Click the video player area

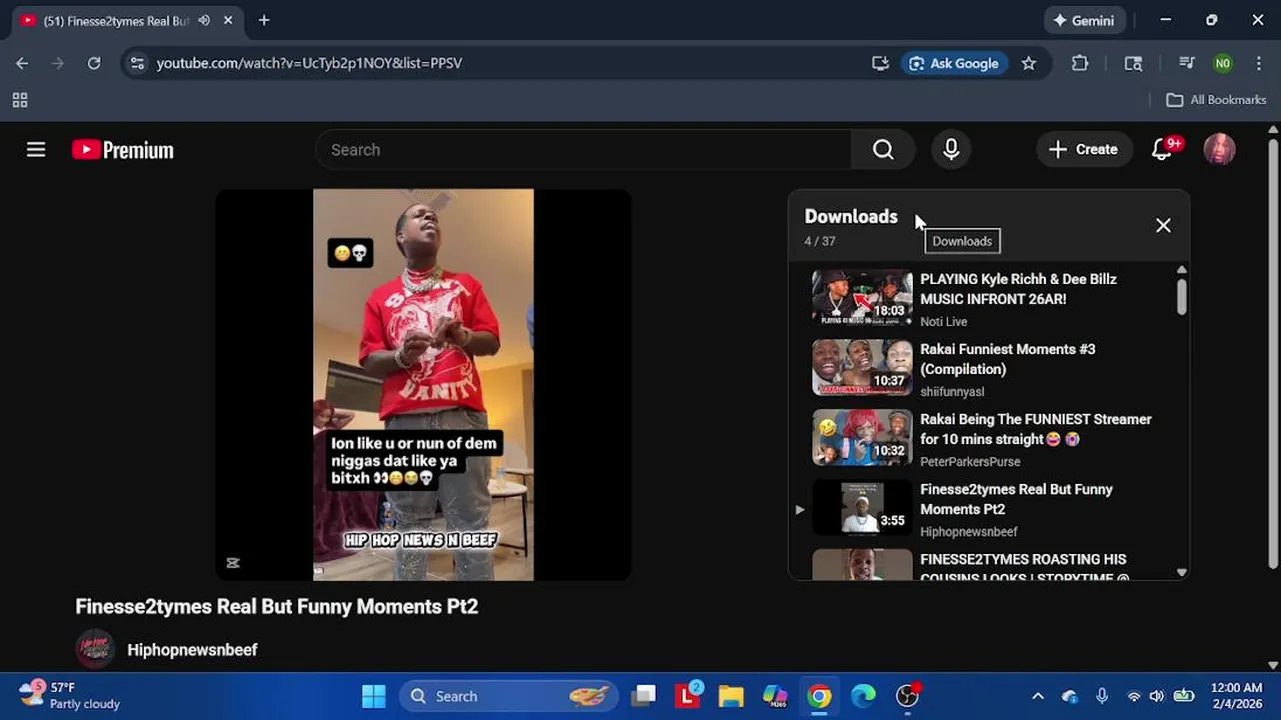point(423,385)
